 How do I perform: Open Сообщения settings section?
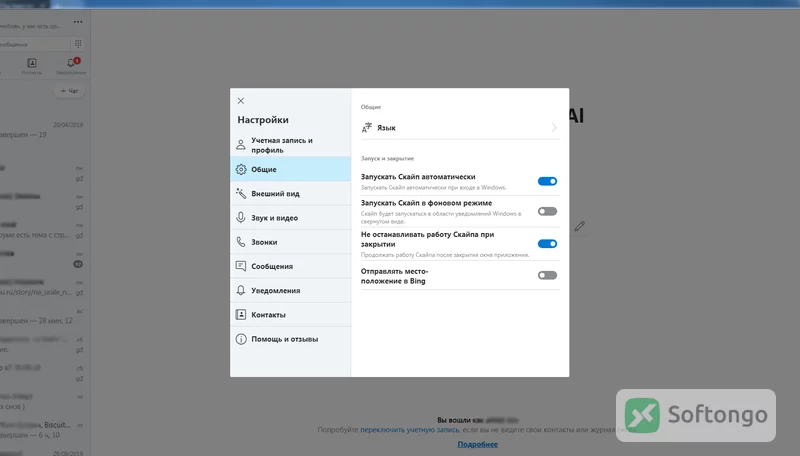pyautogui.click(x=290, y=266)
